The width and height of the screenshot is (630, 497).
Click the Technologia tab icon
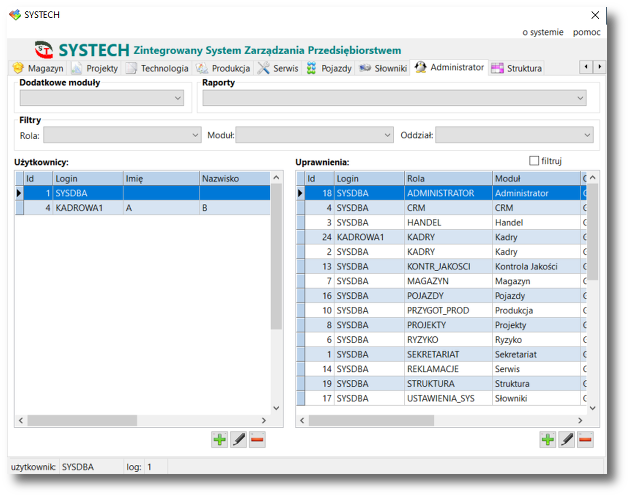[x=131, y=68]
